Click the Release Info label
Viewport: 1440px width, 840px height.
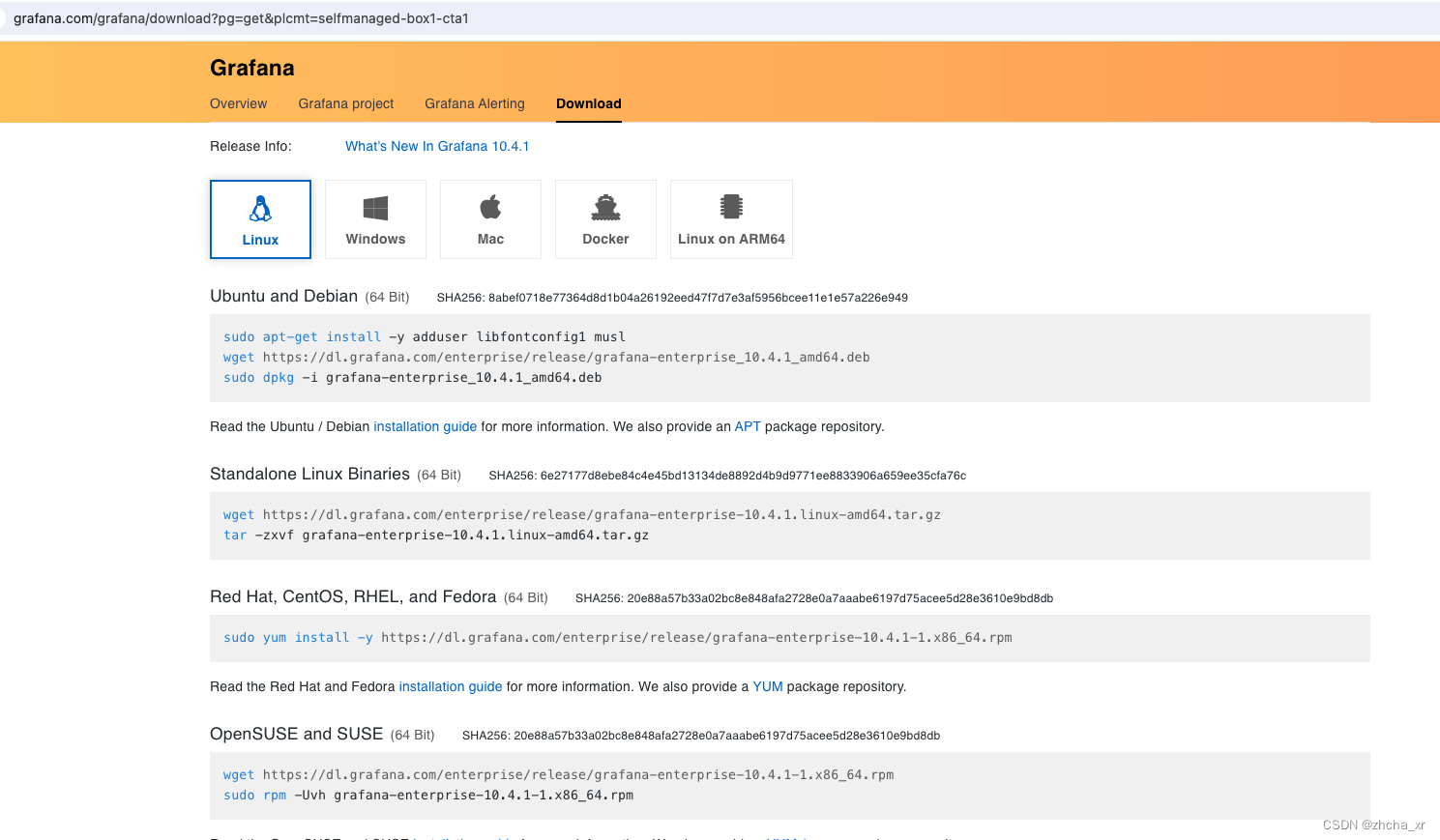(250, 146)
